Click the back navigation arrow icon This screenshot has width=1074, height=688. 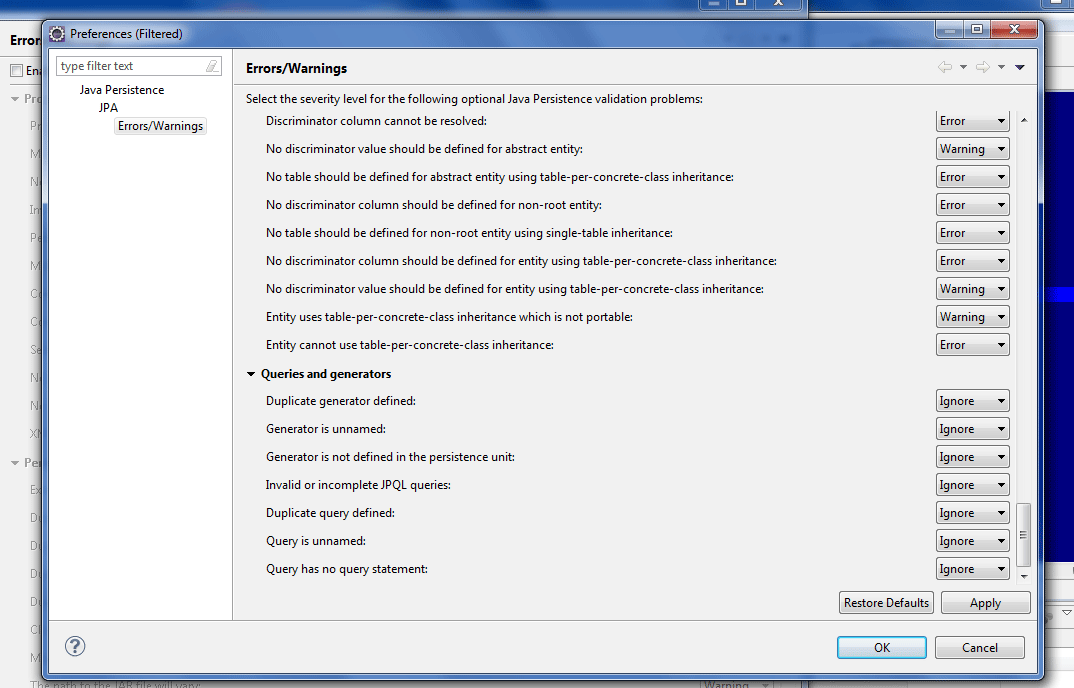945,67
